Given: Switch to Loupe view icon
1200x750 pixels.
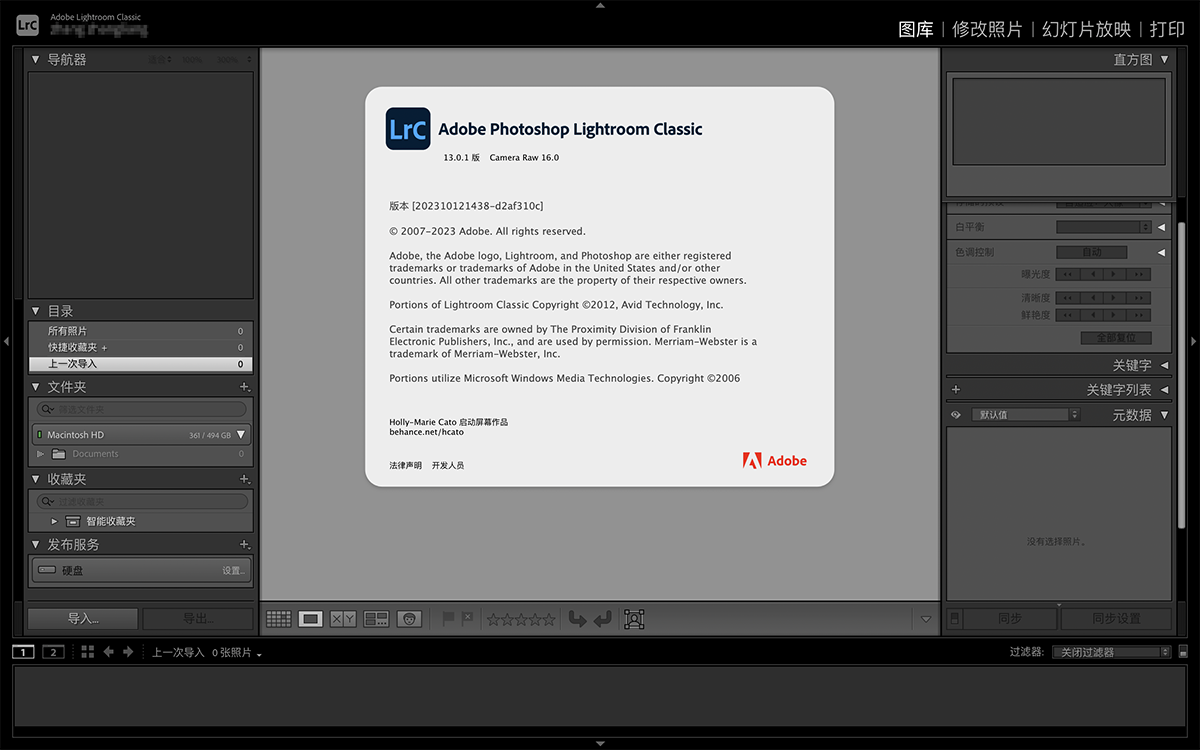Looking at the screenshot, I should pyautogui.click(x=311, y=619).
